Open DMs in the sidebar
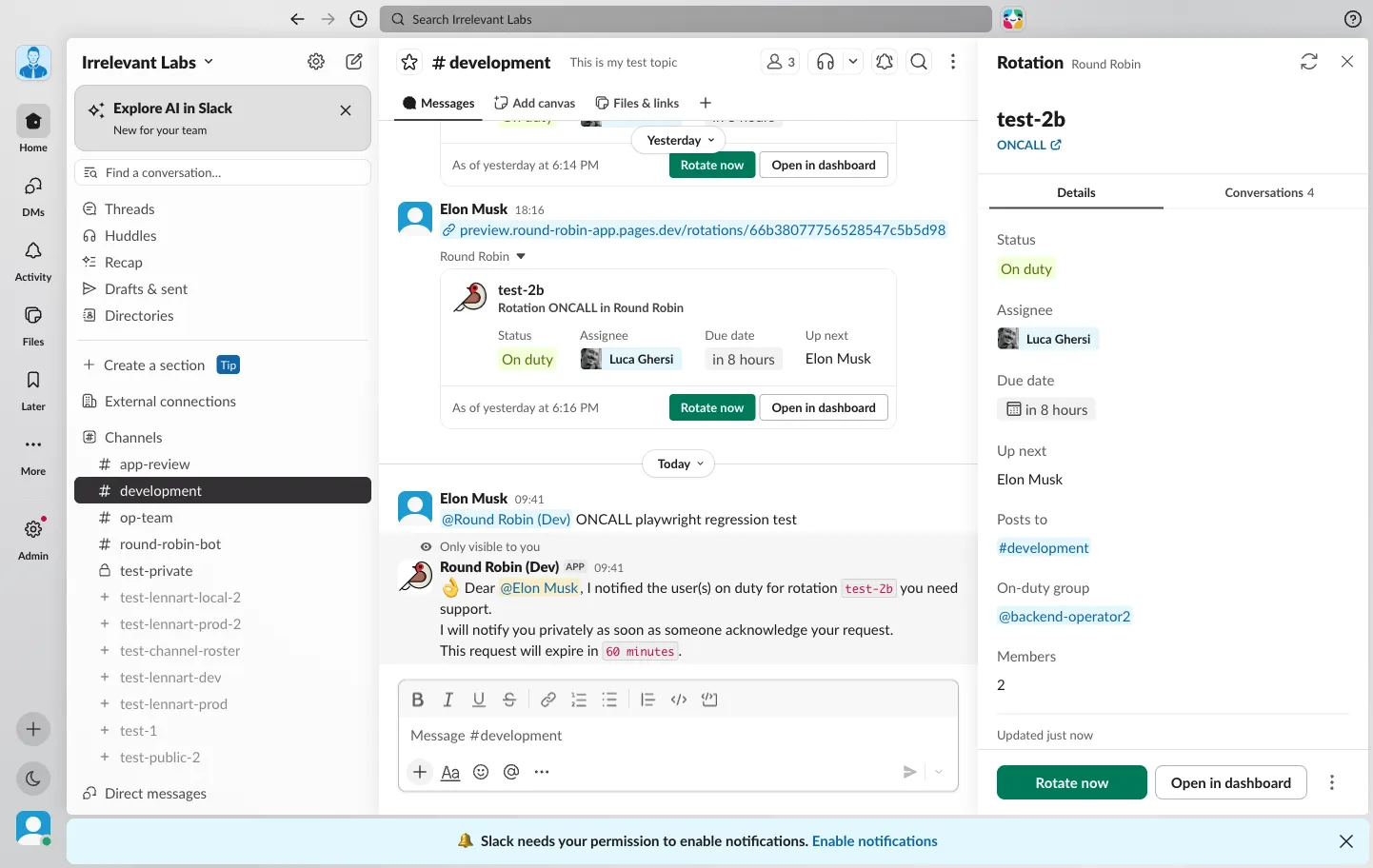The width and height of the screenshot is (1373, 868). point(33,194)
